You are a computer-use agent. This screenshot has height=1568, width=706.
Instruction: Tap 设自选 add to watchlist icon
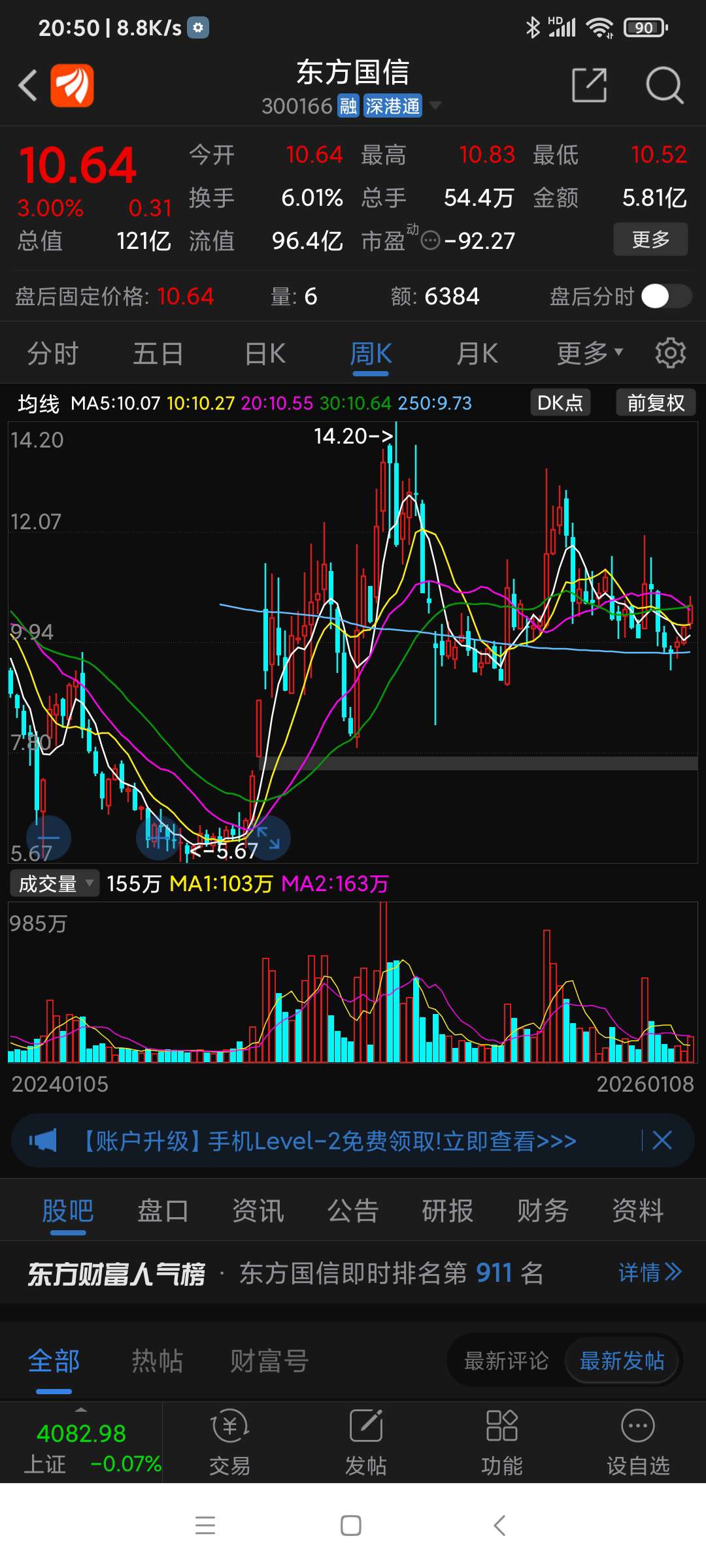pyautogui.click(x=638, y=1443)
